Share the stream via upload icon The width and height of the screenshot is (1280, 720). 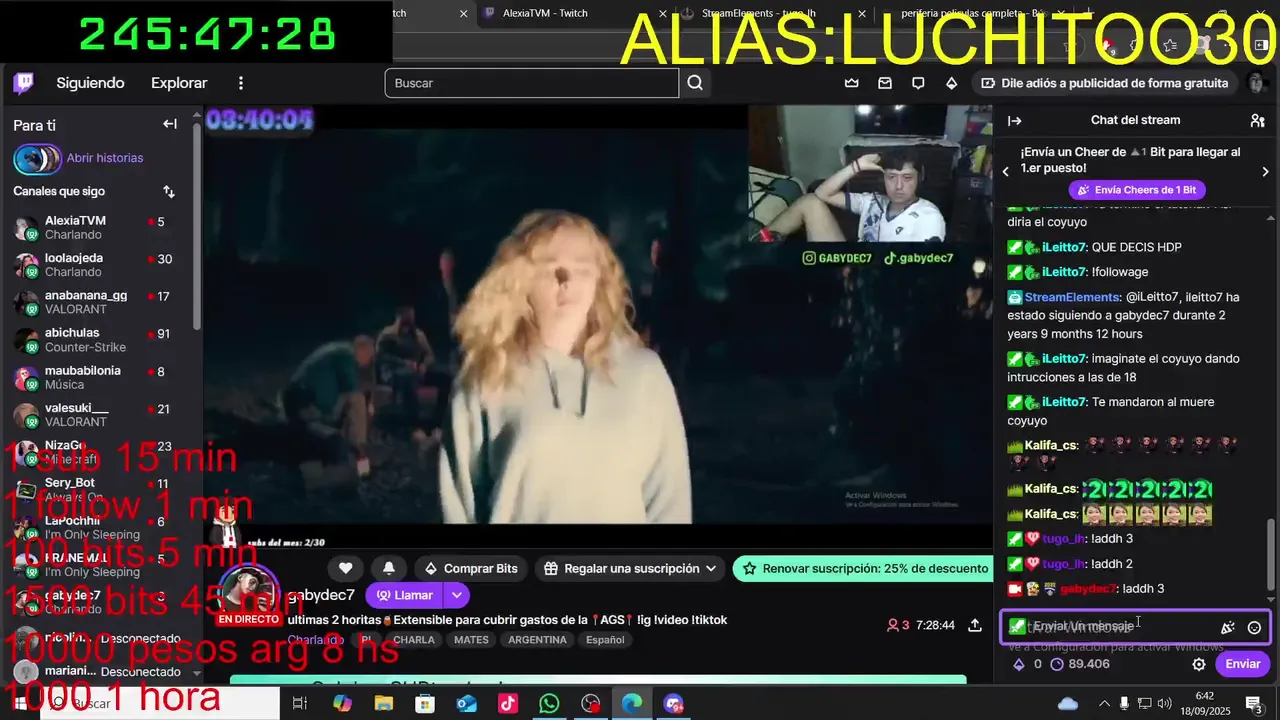coord(975,625)
